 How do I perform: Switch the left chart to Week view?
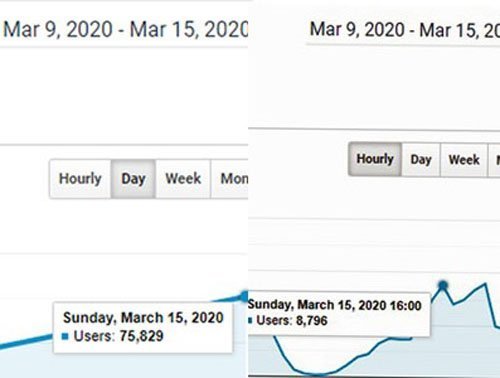pyautogui.click(x=183, y=179)
